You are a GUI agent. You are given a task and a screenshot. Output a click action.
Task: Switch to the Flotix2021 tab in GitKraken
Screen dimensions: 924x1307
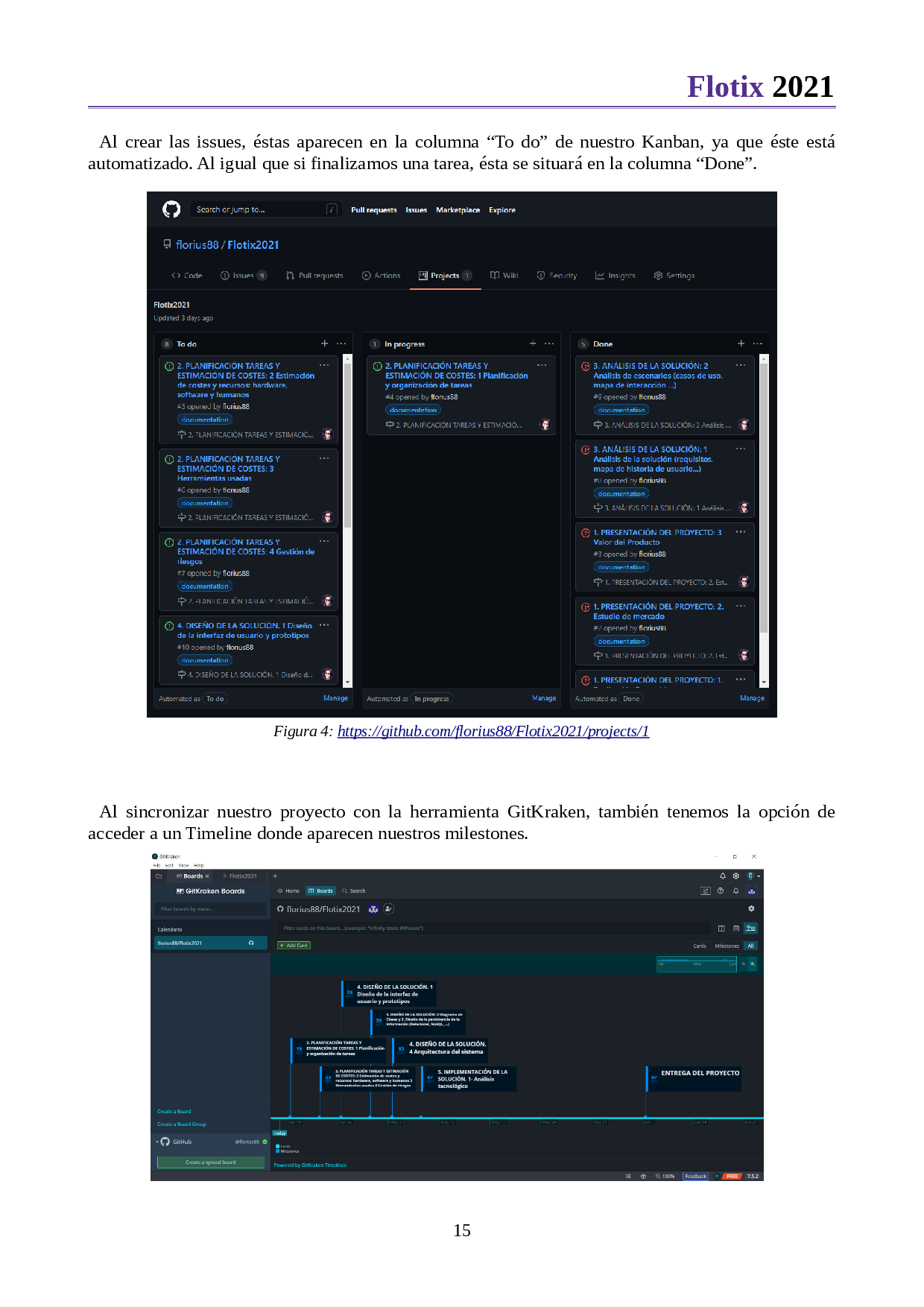[240, 876]
